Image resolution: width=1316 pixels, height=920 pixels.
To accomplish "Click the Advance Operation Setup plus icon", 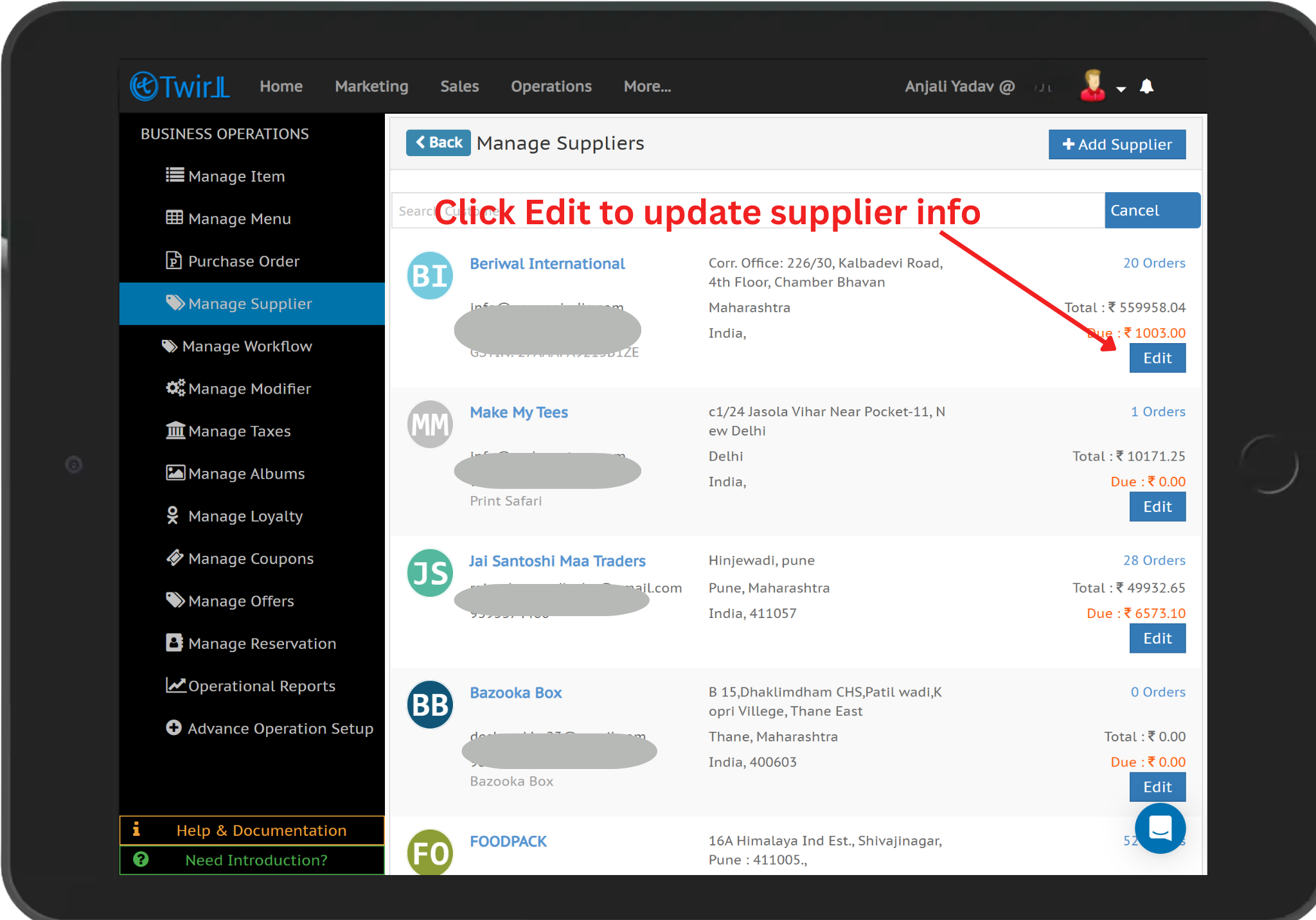I will click(173, 727).
